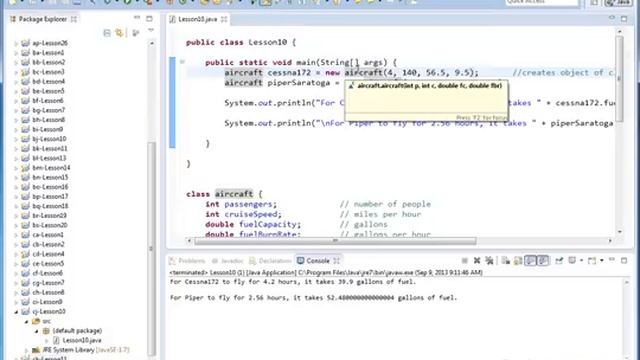Open the Display Selected Console dropdown arrow

(581, 260)
